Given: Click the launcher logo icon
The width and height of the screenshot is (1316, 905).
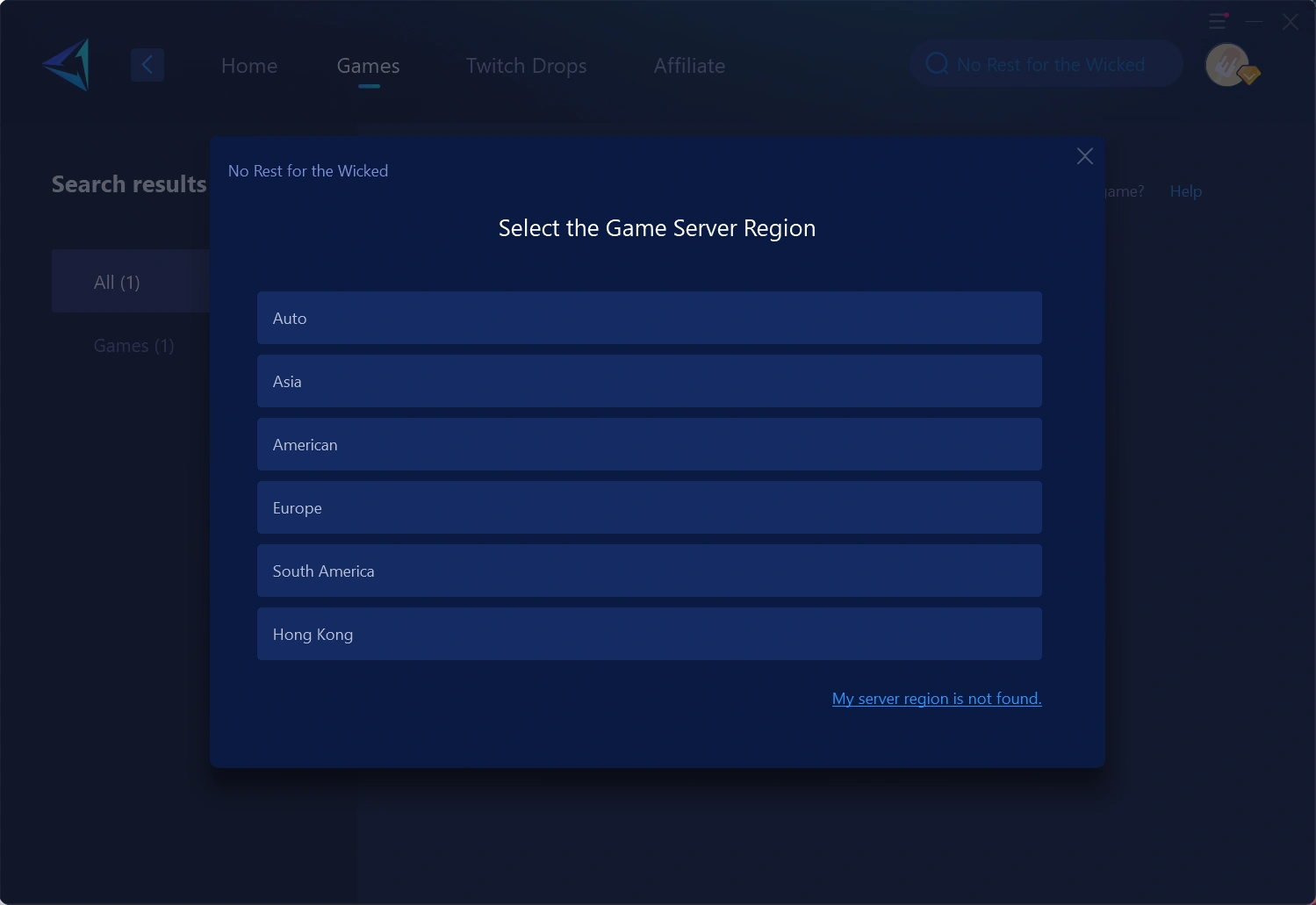Looking at the screenshot, I should [67, 64].
